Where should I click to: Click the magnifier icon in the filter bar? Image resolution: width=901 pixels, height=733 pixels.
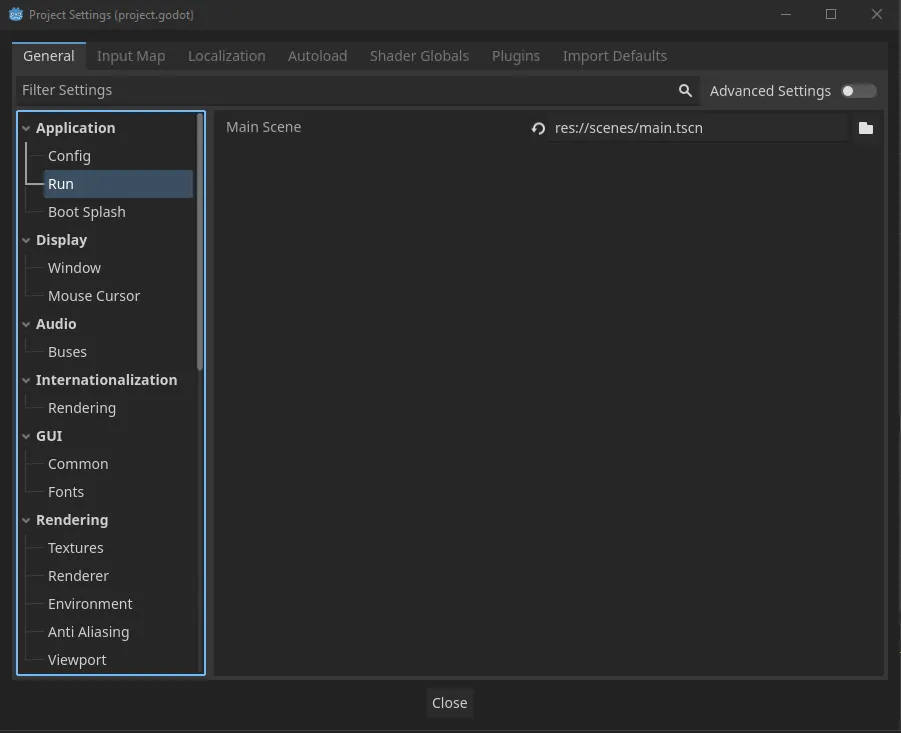[685, 90]
